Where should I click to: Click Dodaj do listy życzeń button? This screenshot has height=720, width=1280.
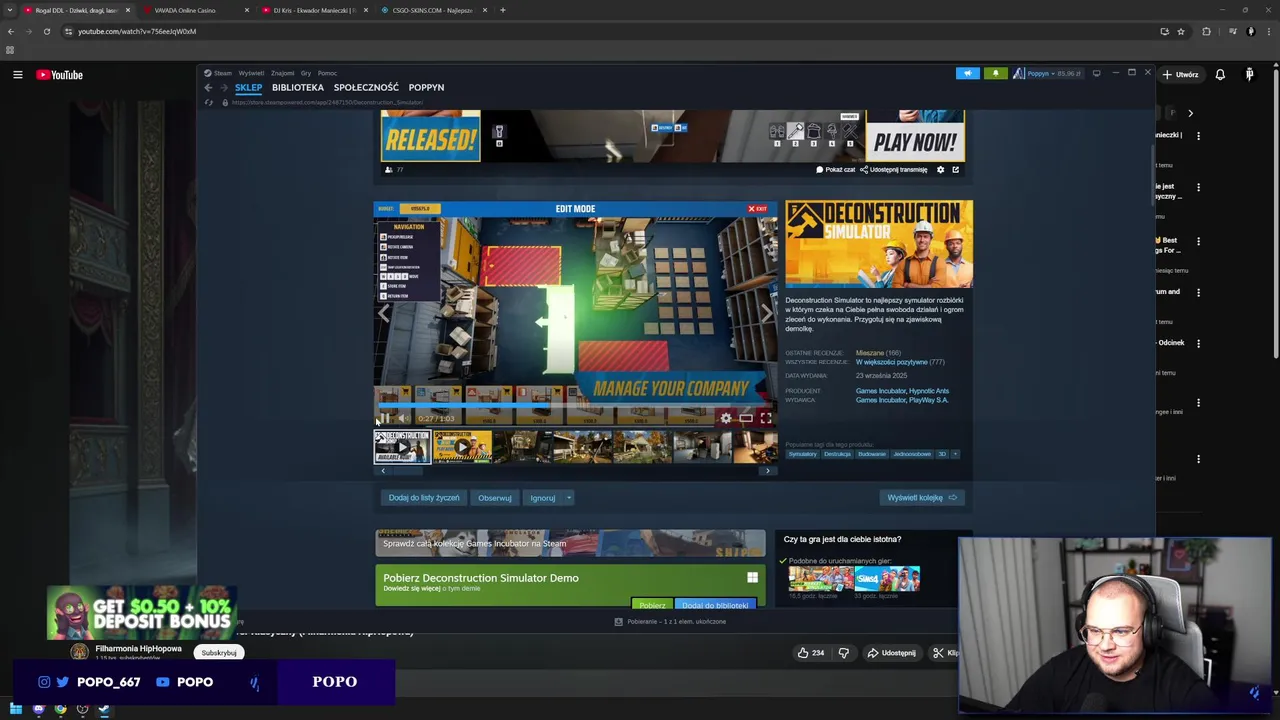424,497
